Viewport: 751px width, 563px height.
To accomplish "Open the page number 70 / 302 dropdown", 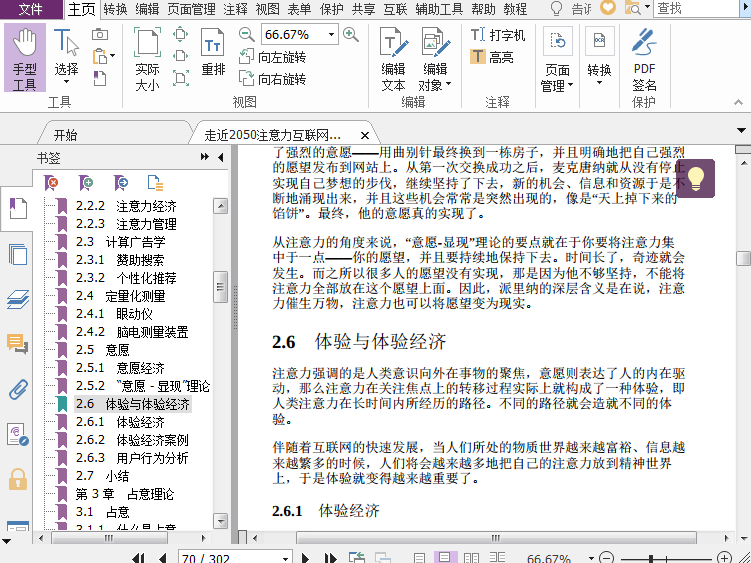I will (x=285, y=558).
